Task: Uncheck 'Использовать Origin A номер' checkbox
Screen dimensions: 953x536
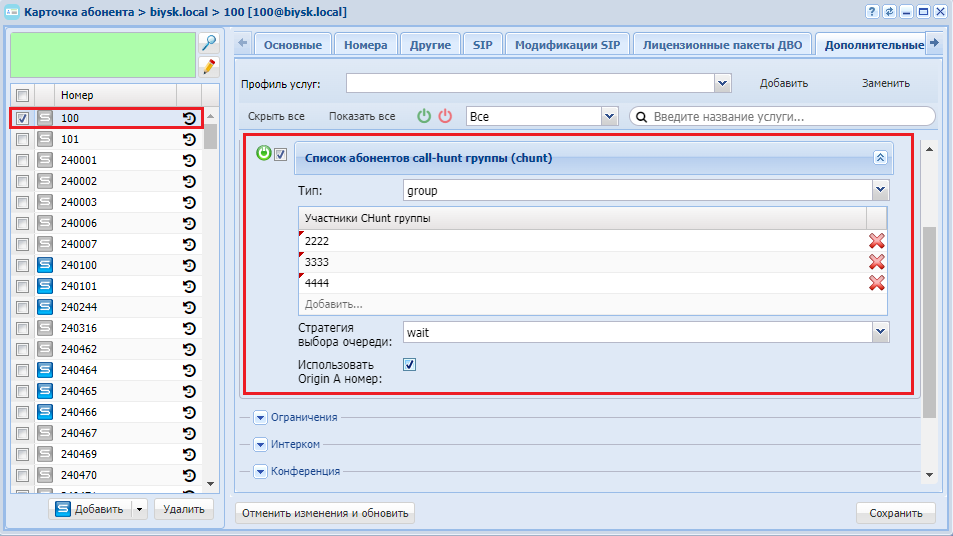Action: click(x=409, y=365)
